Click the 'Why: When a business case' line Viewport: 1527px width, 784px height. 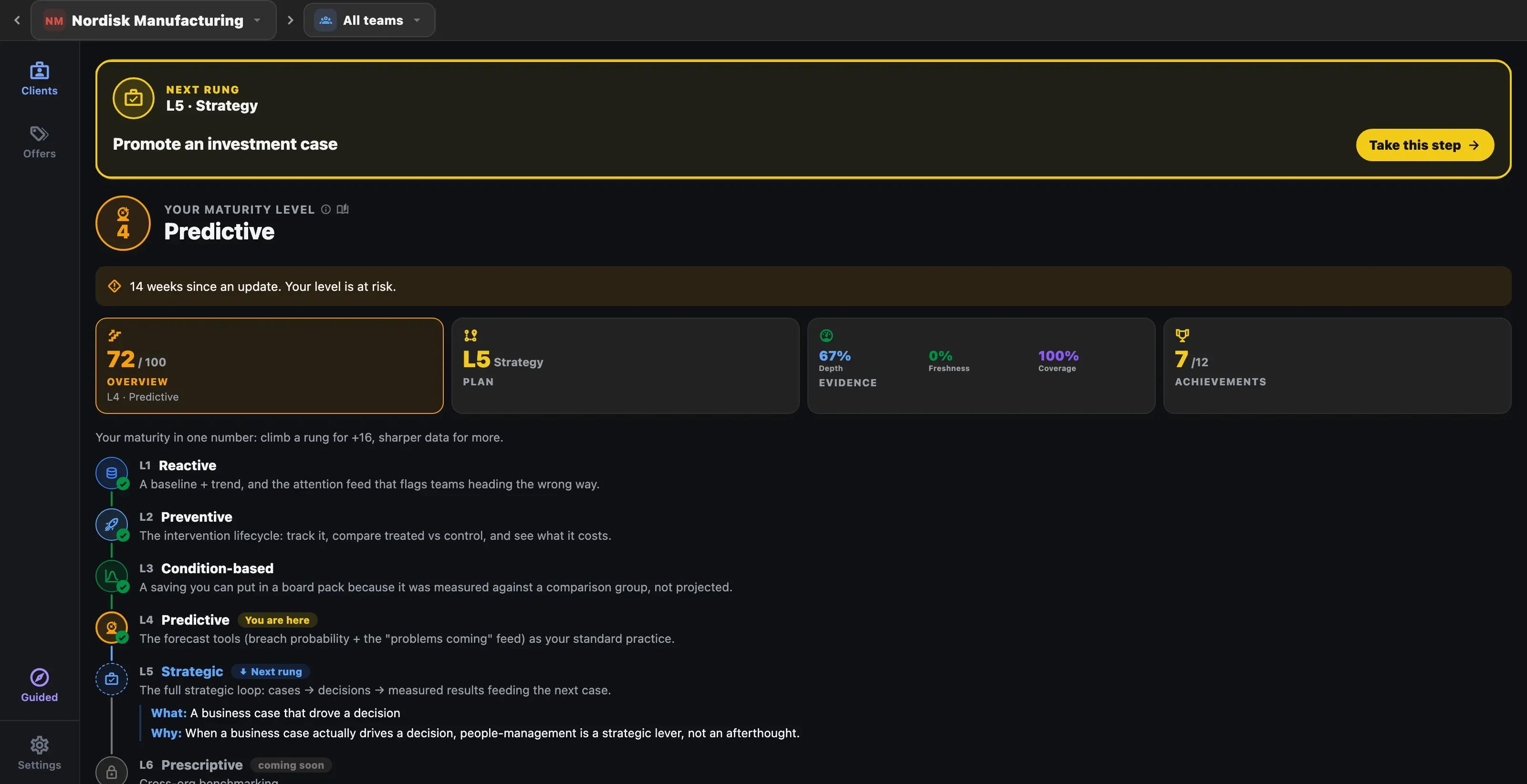point(475,733)
